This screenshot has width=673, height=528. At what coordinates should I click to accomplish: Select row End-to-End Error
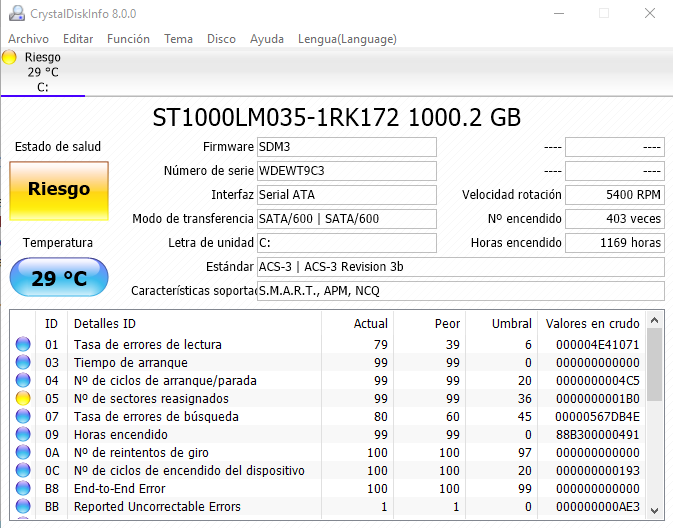[x=328, y=489]
